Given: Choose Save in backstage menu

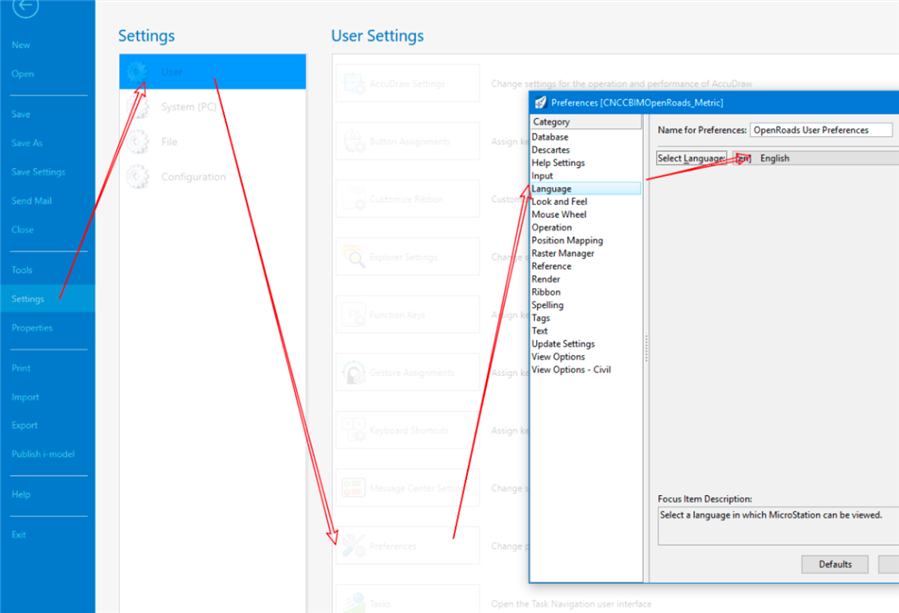Looking at the screenshot, I should [21, 114].
